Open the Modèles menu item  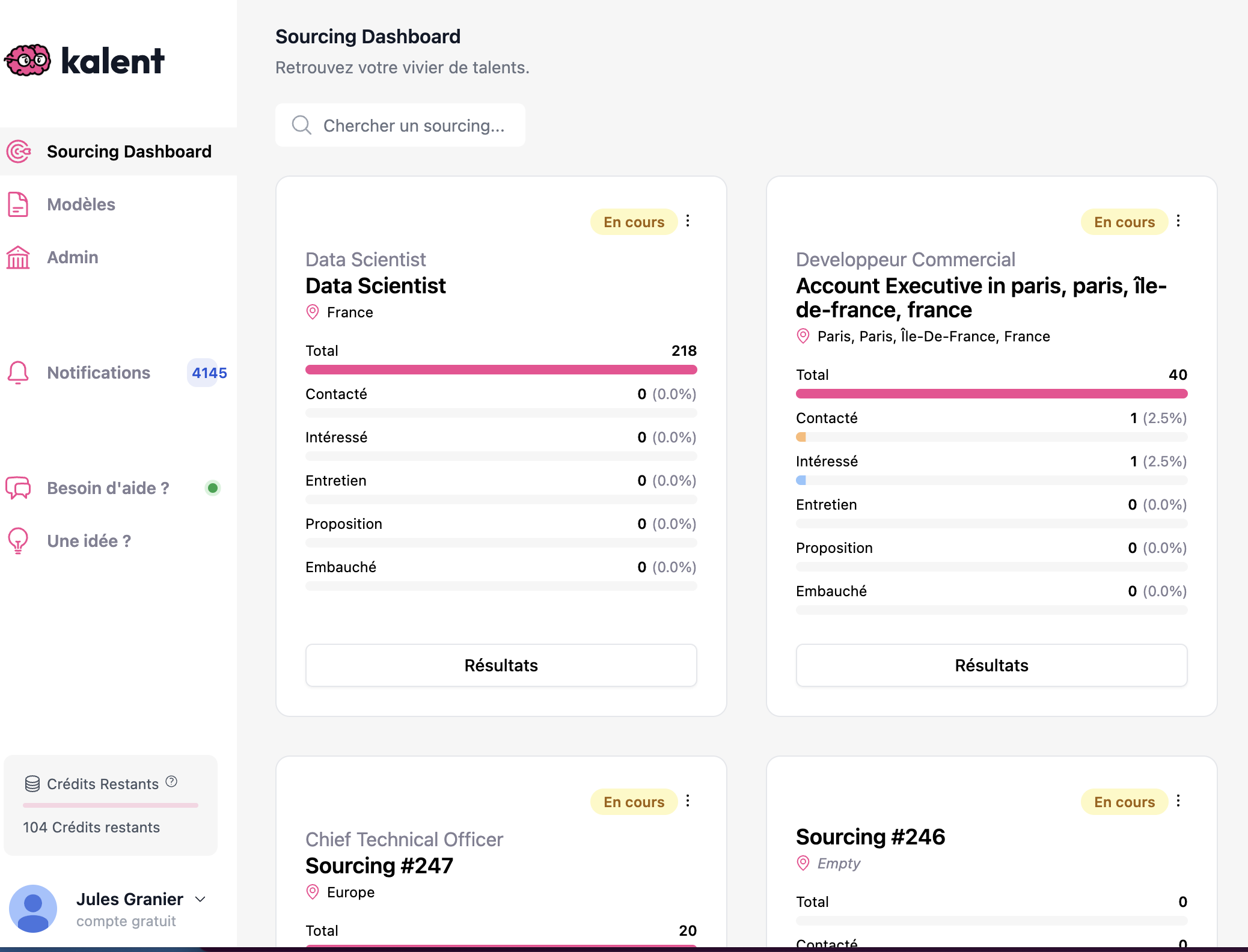pyautogui.click(x=81, y=204)
